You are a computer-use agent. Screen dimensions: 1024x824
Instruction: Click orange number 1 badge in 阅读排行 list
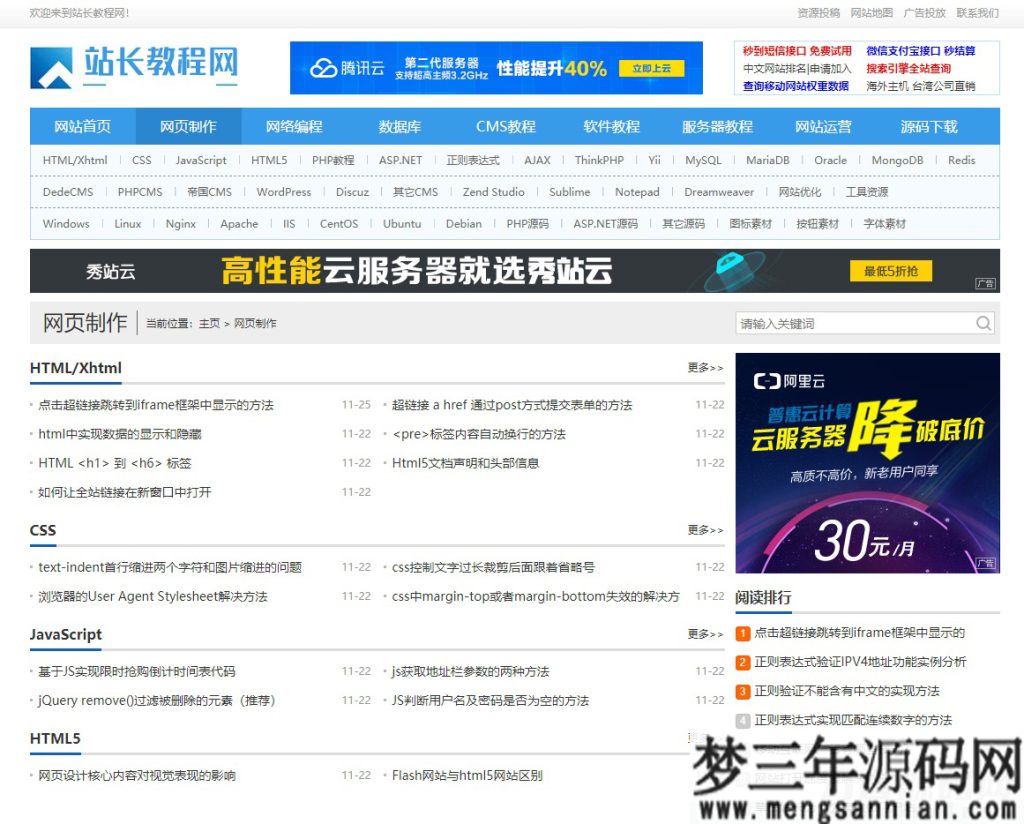click(741, 633)
